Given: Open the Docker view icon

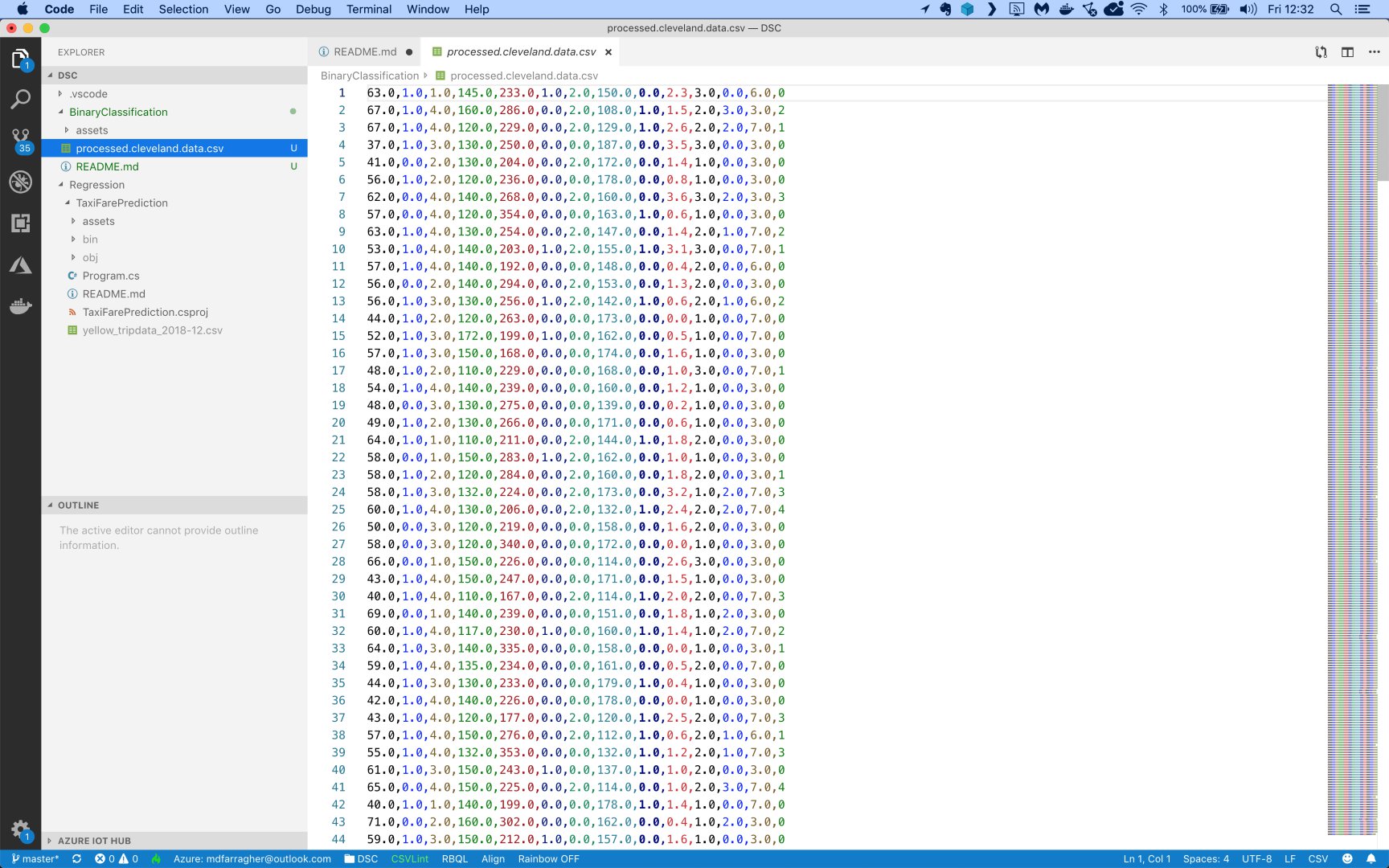Looking at the screenshot, I should (20, 306).
